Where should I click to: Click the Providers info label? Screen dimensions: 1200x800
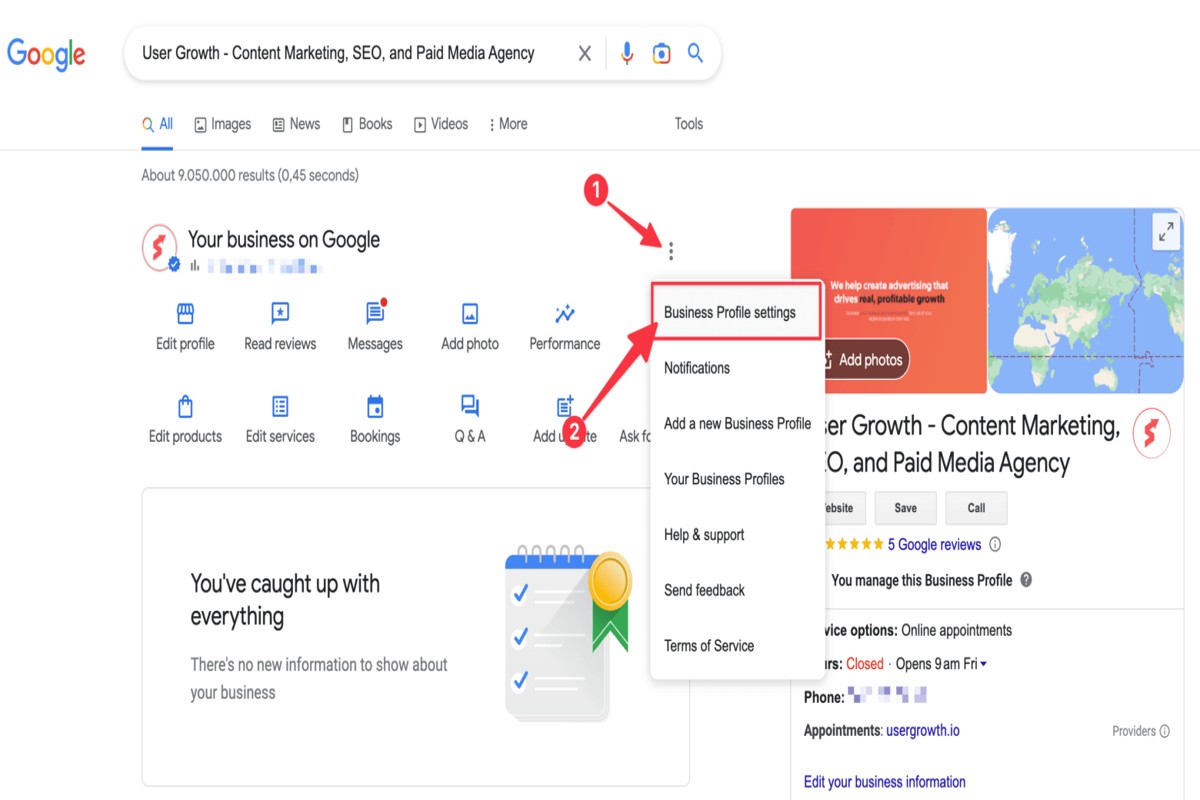[1141, 731]
